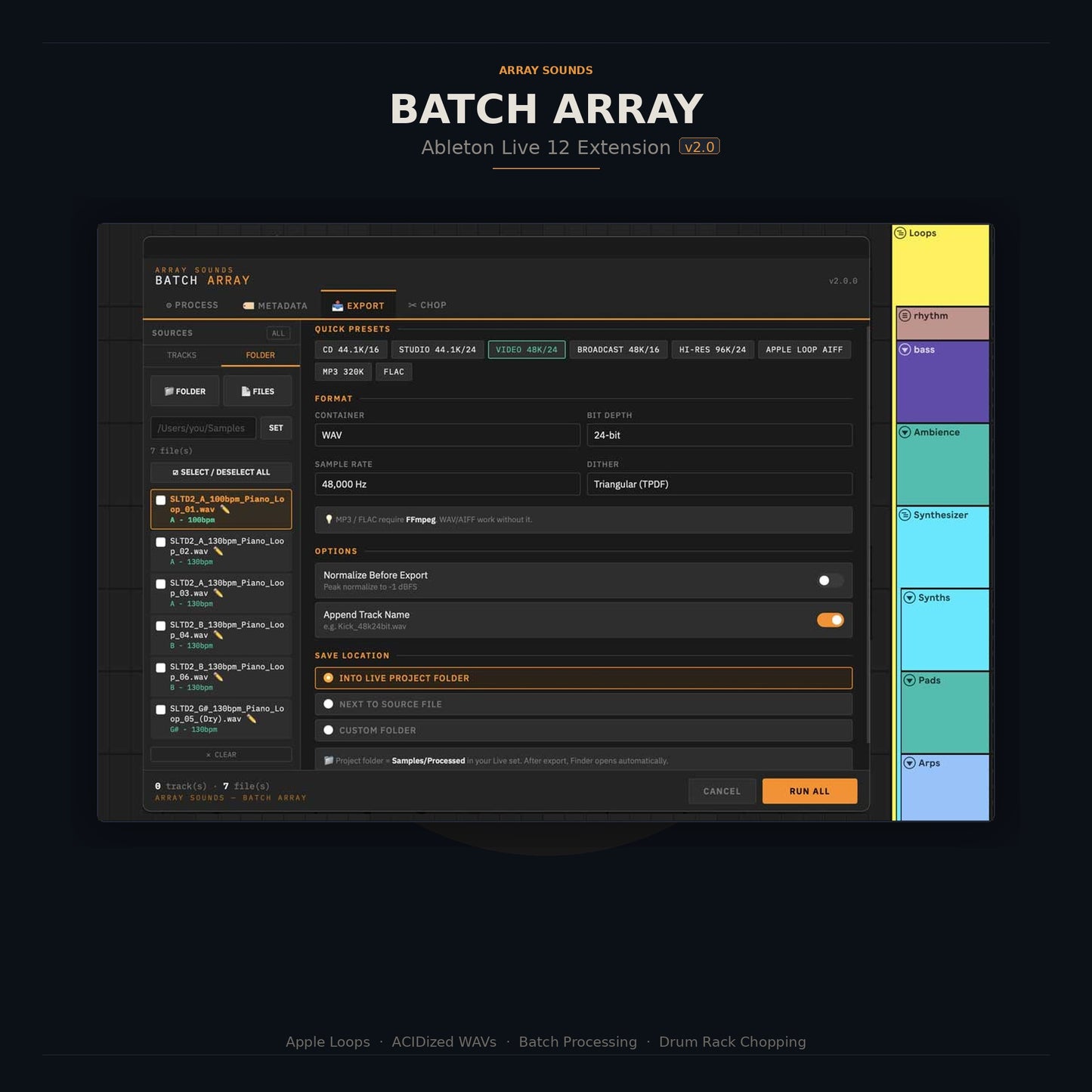Screen dimensions: 1092x1092
Task: Click the Metadata tag icon
Action: point(249,306)
